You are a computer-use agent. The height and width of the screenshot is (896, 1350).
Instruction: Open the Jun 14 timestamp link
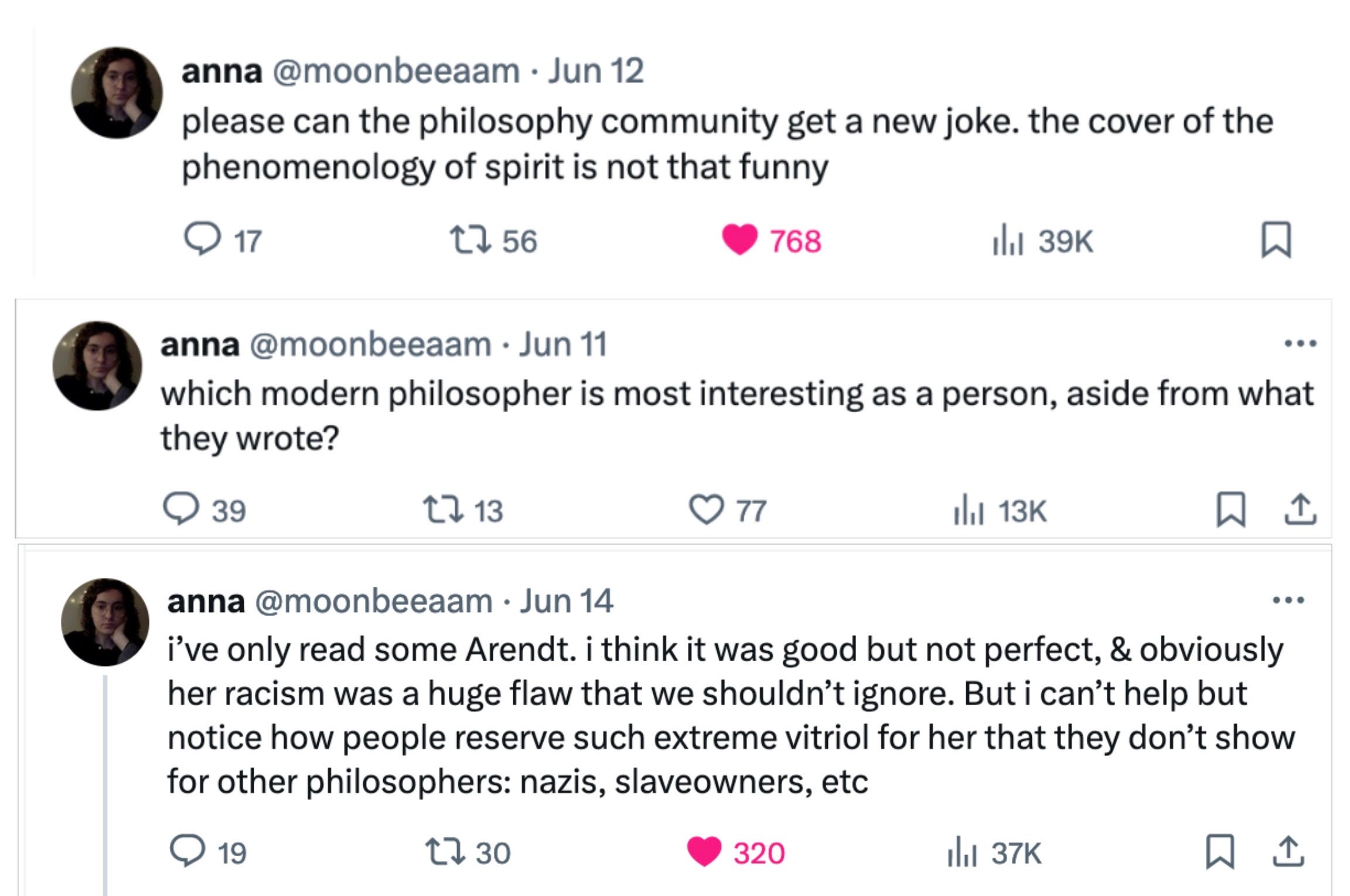567,601
